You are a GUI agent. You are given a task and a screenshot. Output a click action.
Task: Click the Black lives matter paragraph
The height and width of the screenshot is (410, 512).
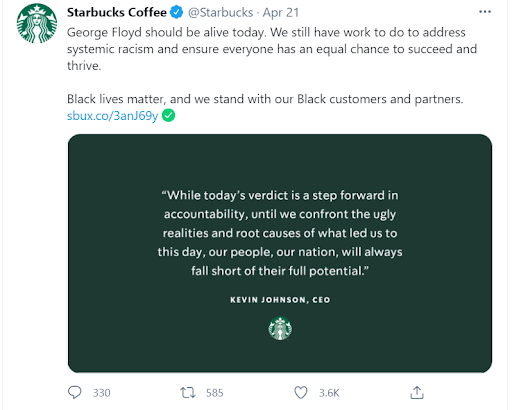[x=265, y=99]
